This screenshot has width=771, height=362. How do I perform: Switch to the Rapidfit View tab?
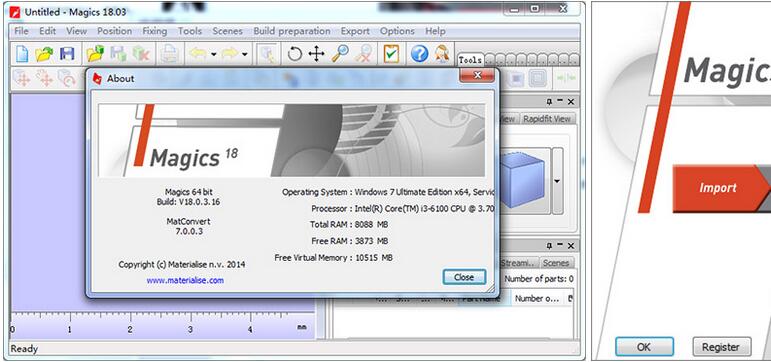coord(547,119)
